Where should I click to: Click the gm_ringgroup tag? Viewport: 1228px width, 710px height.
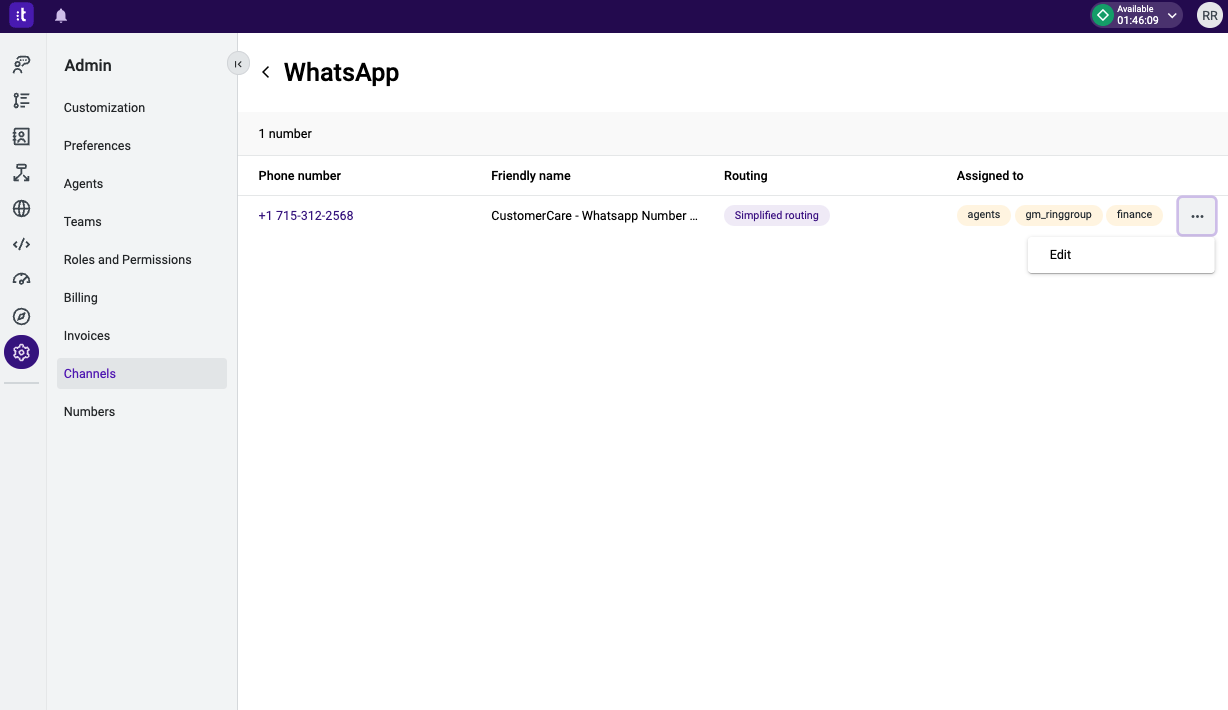[x=1058, y=215]
